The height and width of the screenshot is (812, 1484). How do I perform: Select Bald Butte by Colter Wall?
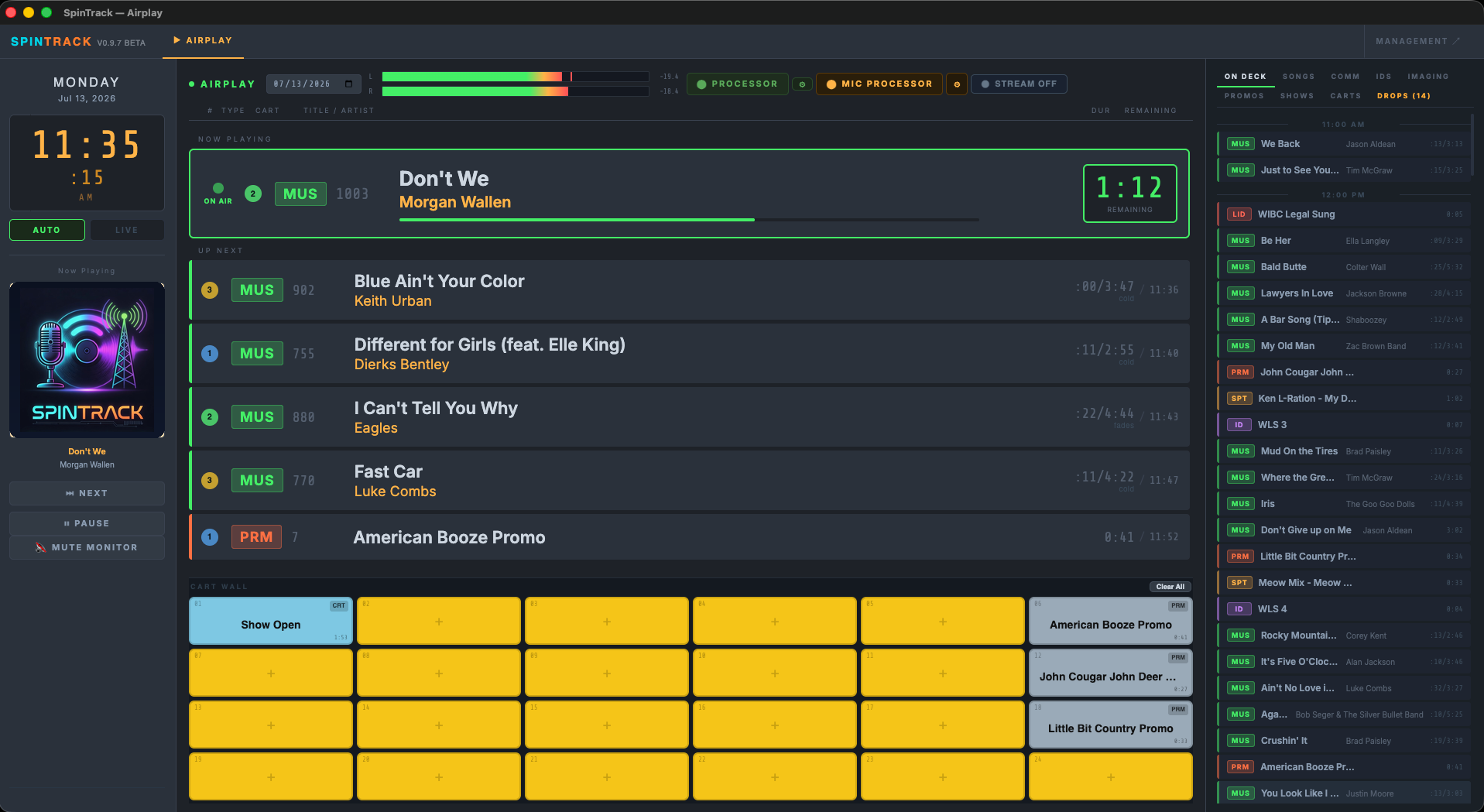coord(1343,267)
